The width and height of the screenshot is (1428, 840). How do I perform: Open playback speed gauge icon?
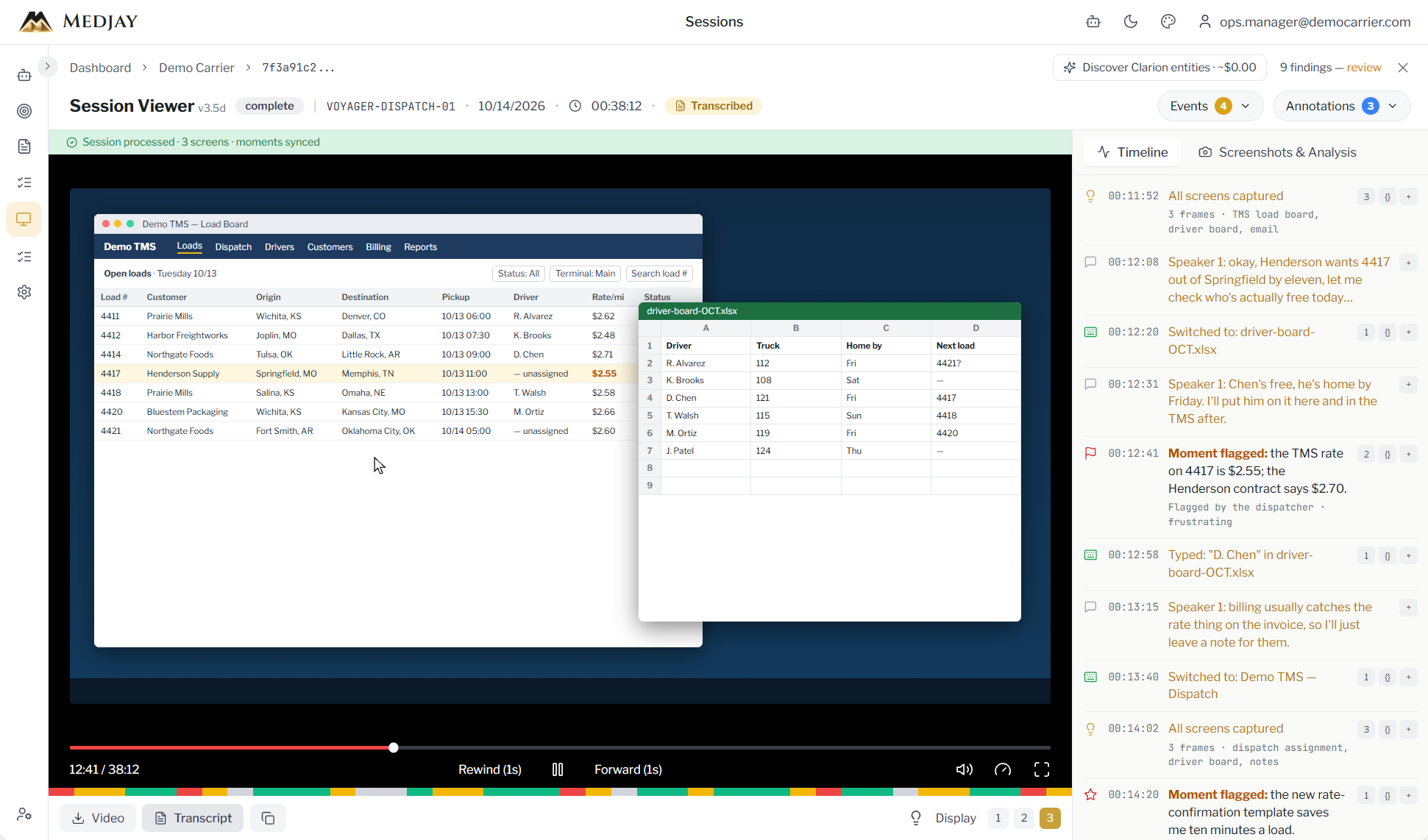[x=1003, y=769]
